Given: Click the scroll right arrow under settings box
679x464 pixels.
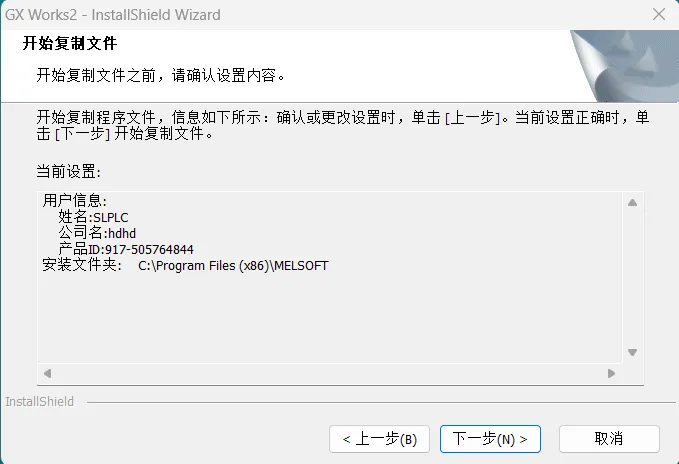Looking at the screenshot, I should (x=611, y=373).
